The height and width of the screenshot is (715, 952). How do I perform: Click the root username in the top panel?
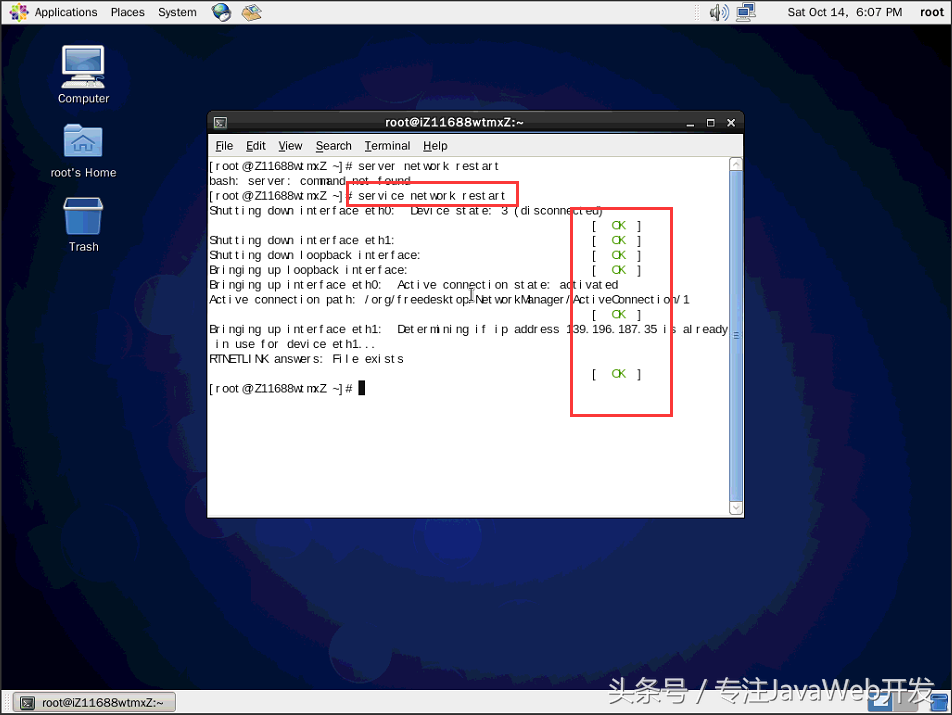(x=932, y=12)
